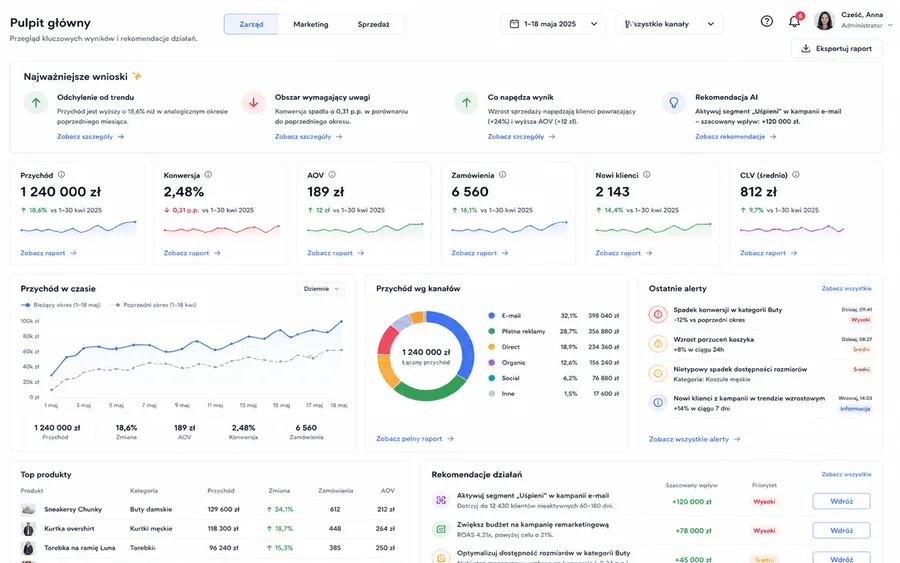This screenshot has height=563, width=900.
Task: Click the lightbulb icon for Rekomendacja AI
Action: [674, 103]
